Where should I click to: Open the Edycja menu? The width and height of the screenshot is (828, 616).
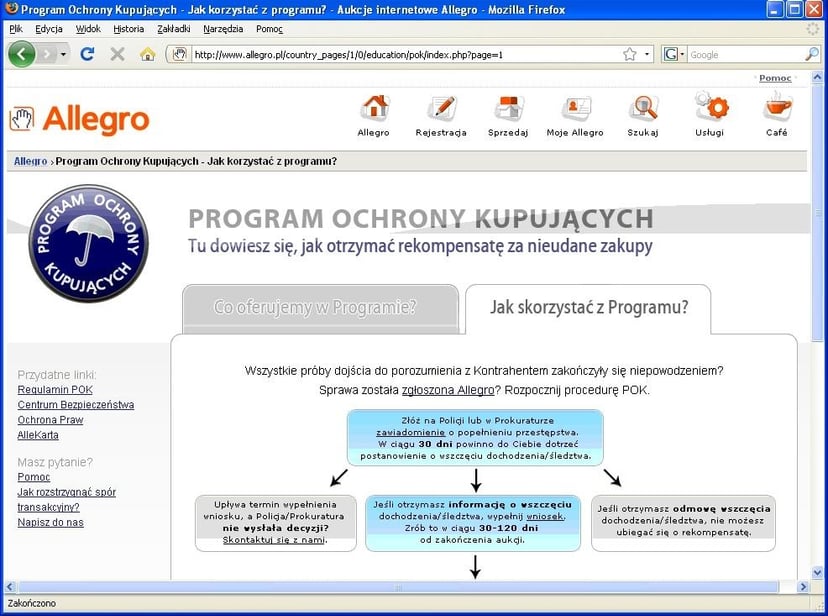(x=49, y=29)
